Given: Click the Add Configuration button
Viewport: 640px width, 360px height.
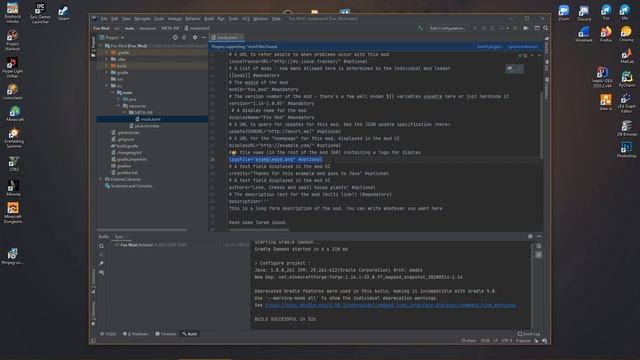Looking at the screenshot, I should 447,28.
